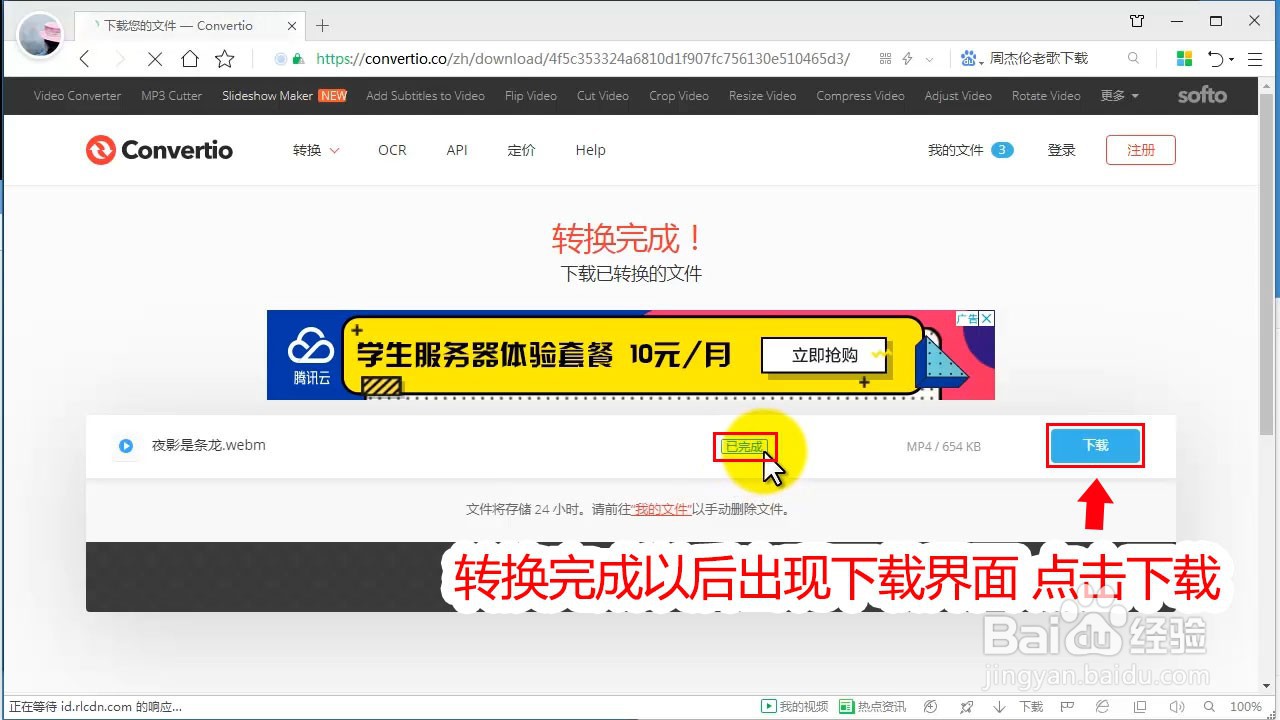This screenshot has height=720, width=1280.
Task: Stop page loading with the X icon
Action: [x=154, y=59]
